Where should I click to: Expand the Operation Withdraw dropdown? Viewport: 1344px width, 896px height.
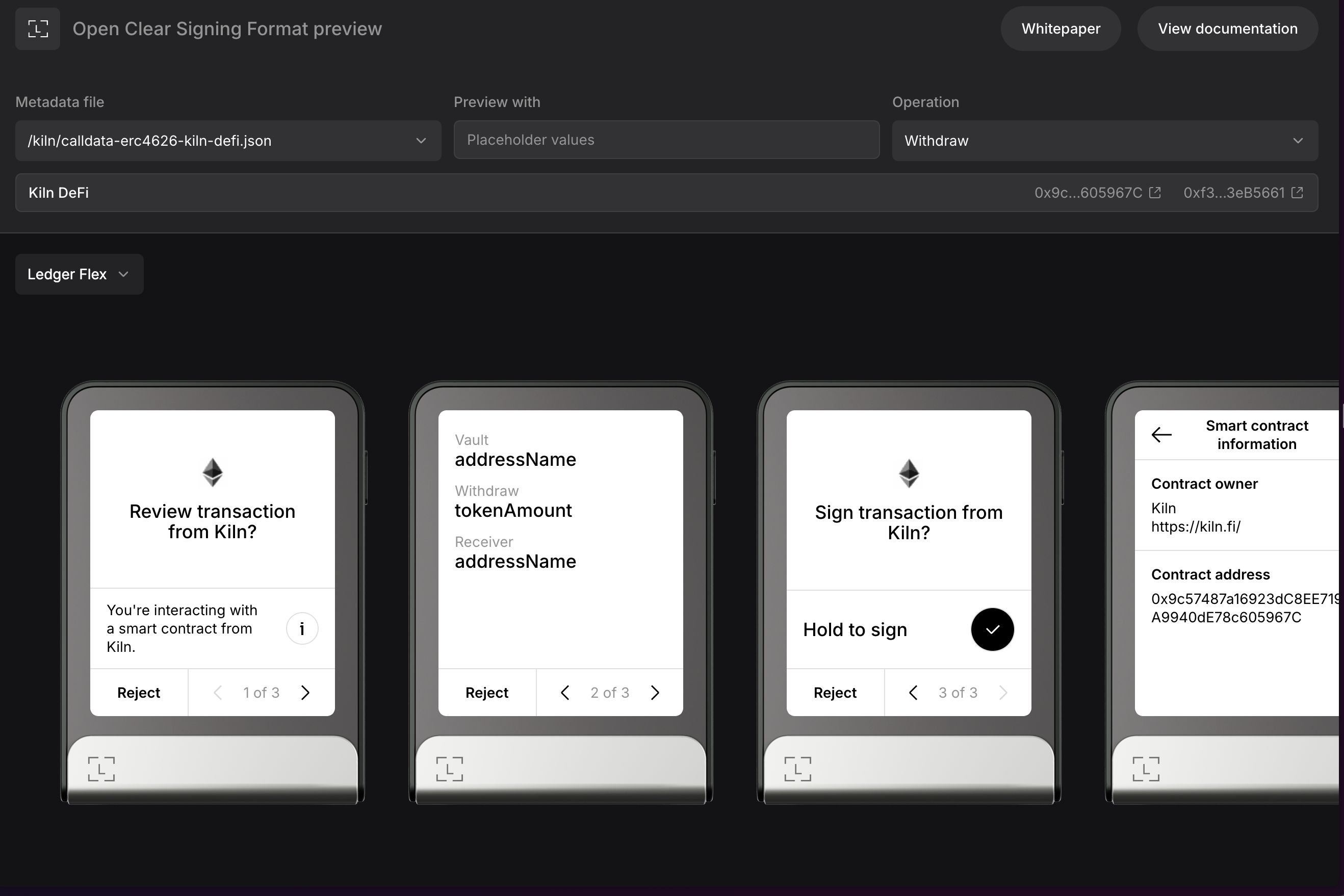[1105, 141]
